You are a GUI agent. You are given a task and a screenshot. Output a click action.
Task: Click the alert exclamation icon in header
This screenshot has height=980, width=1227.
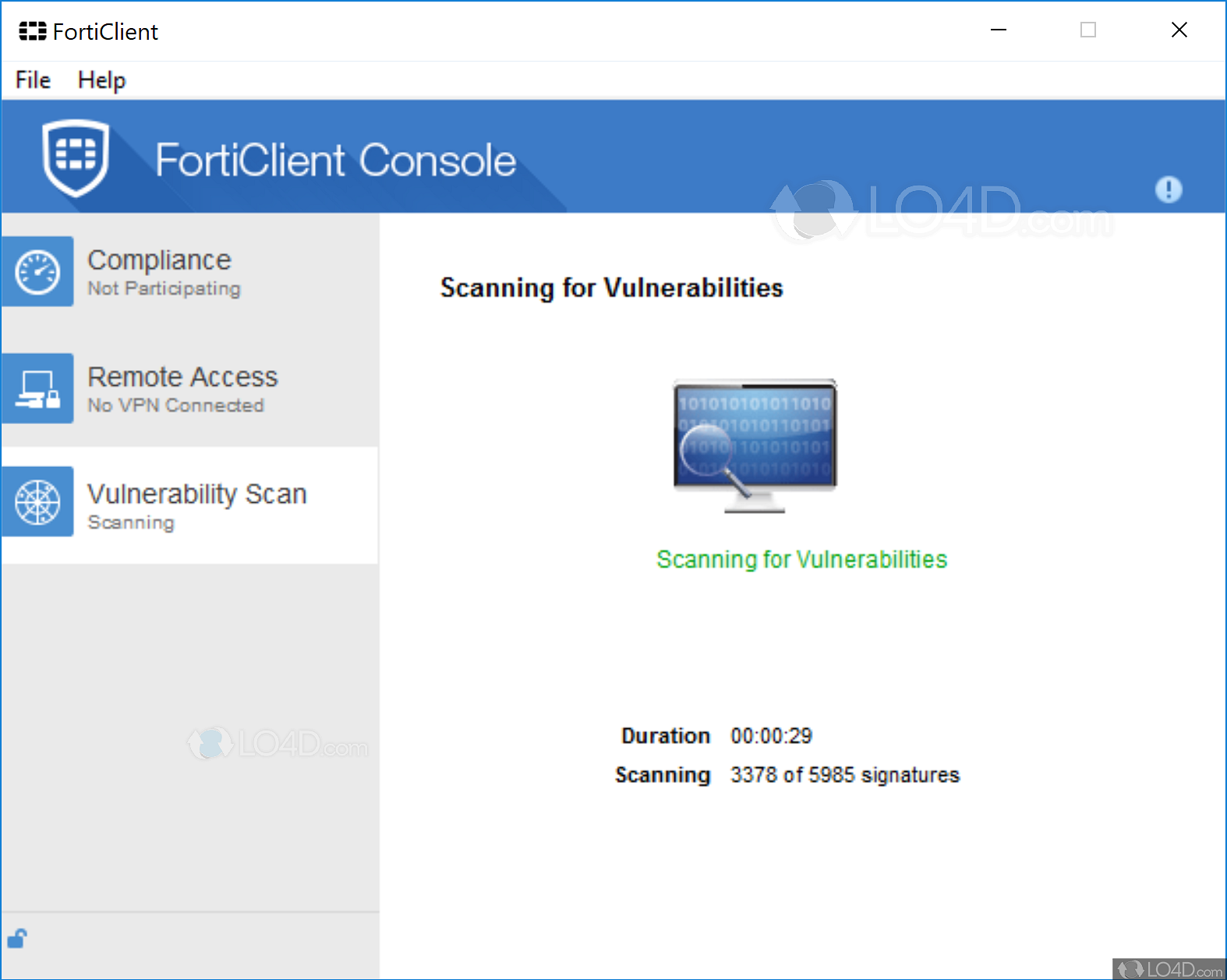tap(1168, 189)
